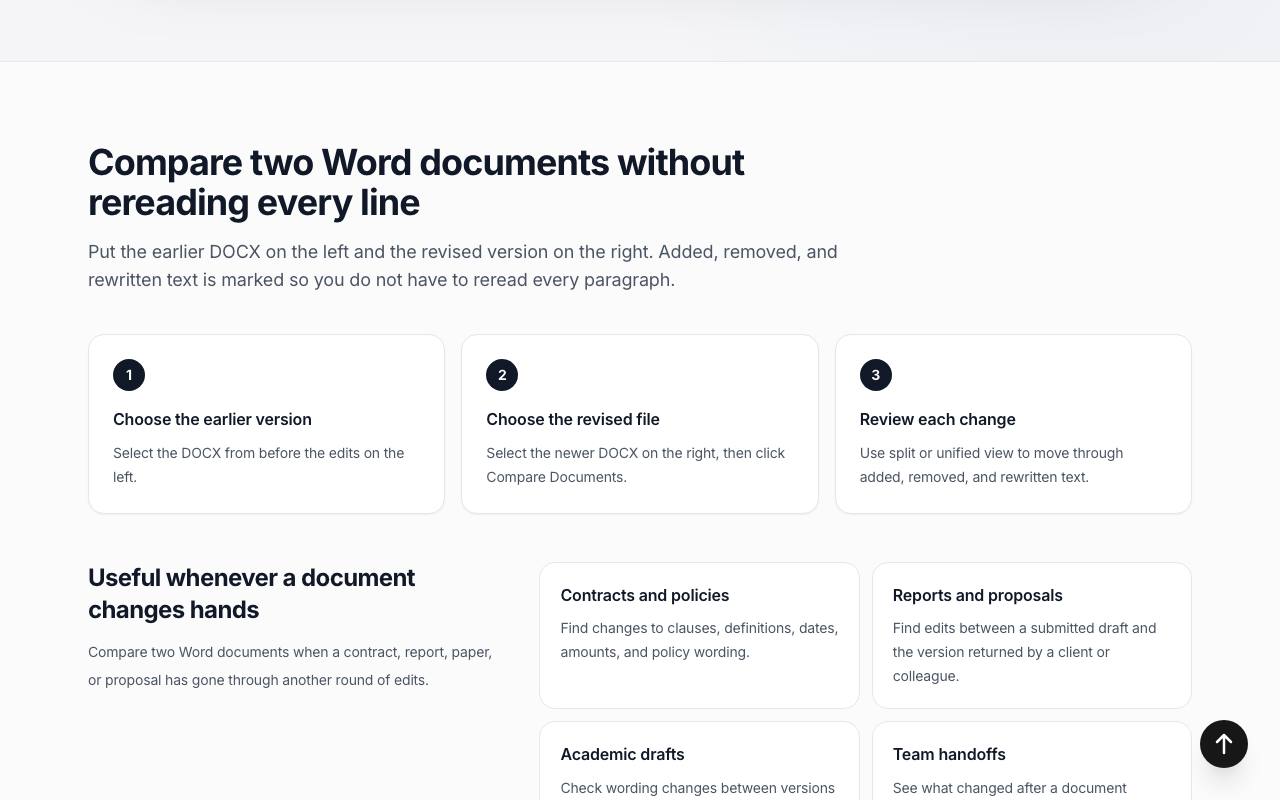Click the step 1 number badge

tap(129, 375)
